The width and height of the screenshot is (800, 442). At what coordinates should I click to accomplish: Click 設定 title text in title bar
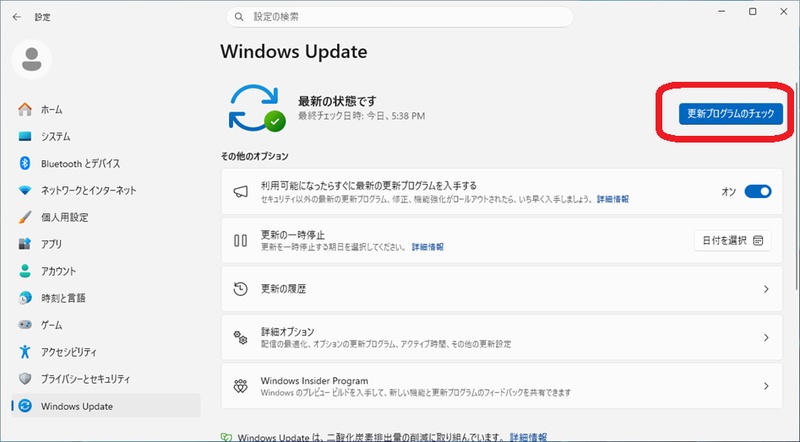click(42, 17)
